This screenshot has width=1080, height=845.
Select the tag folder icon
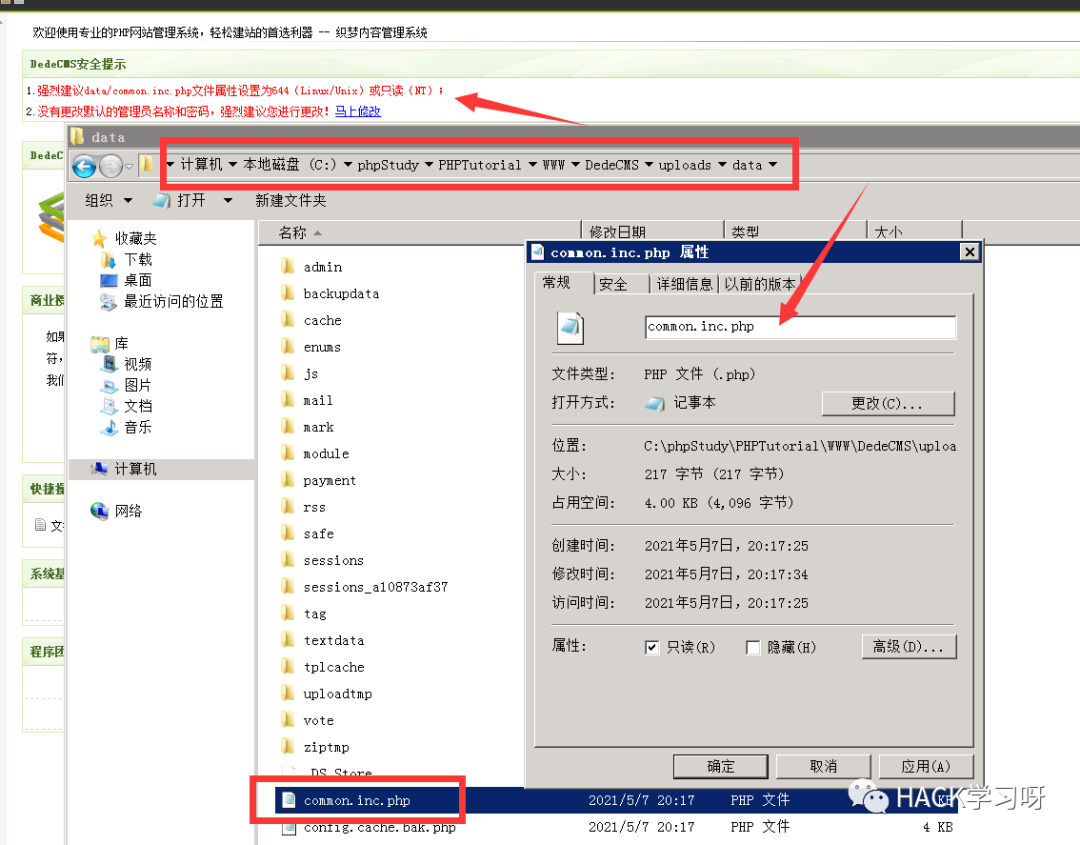coord(288,614)
